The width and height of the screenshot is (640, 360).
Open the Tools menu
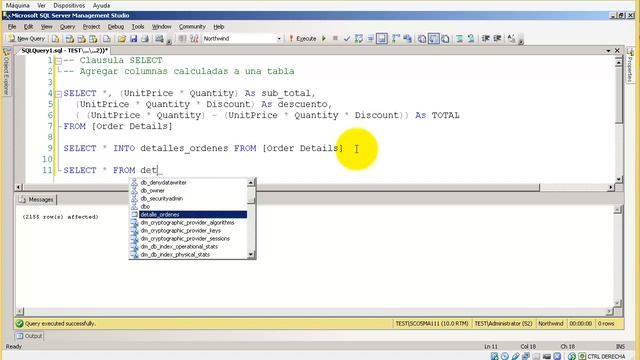click(138, 27)
